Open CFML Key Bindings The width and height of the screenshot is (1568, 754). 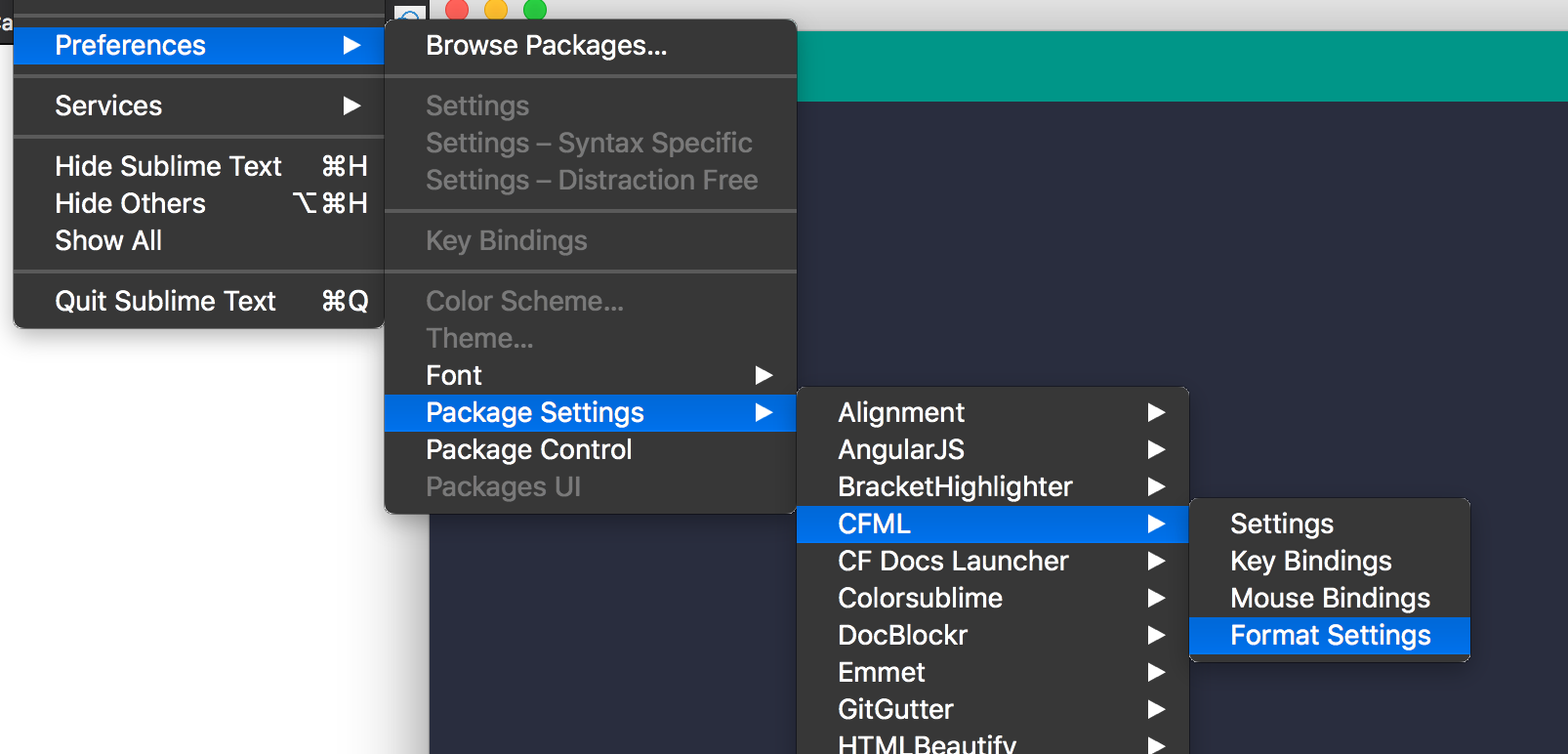(1330, 562)
